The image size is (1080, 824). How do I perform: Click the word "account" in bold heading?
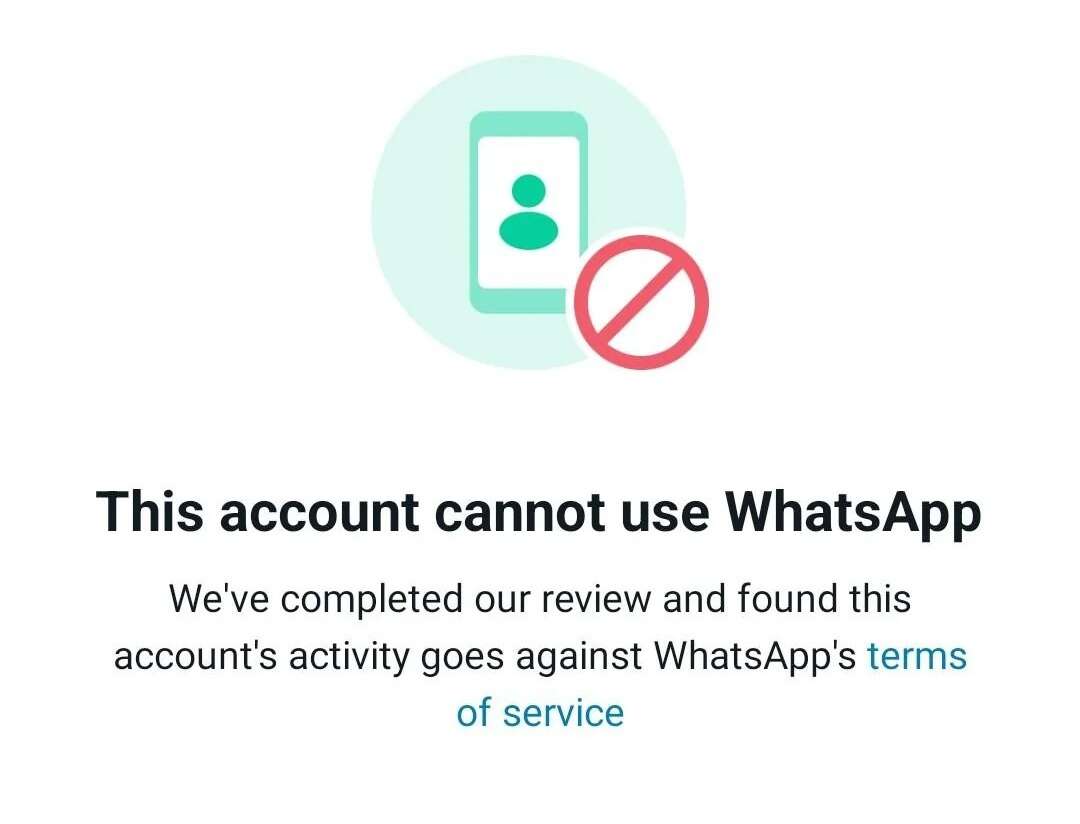pos(320,513)
